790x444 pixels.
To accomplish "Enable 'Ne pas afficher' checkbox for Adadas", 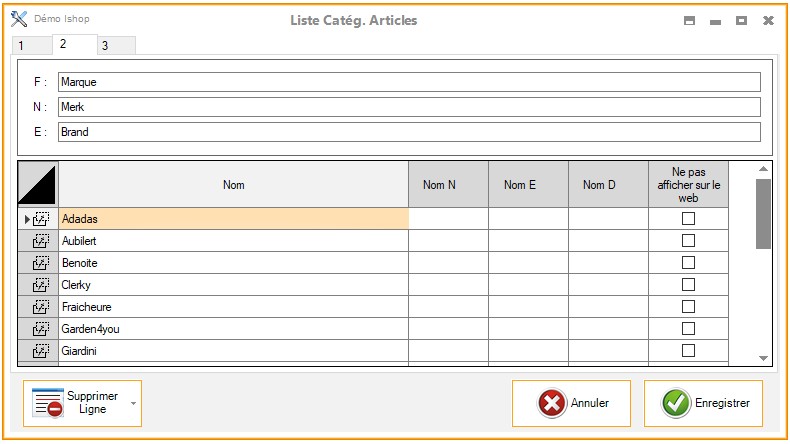I will [688, 219].
